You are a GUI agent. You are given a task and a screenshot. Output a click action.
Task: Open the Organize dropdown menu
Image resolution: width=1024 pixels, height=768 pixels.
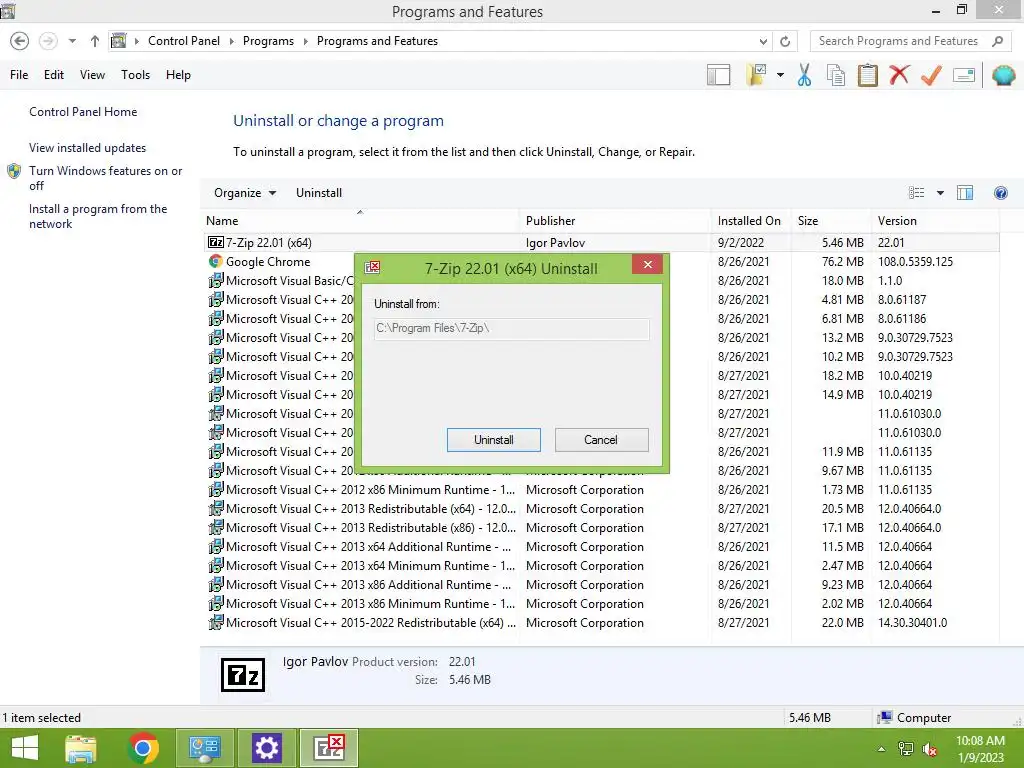click(x=245, y=193)
